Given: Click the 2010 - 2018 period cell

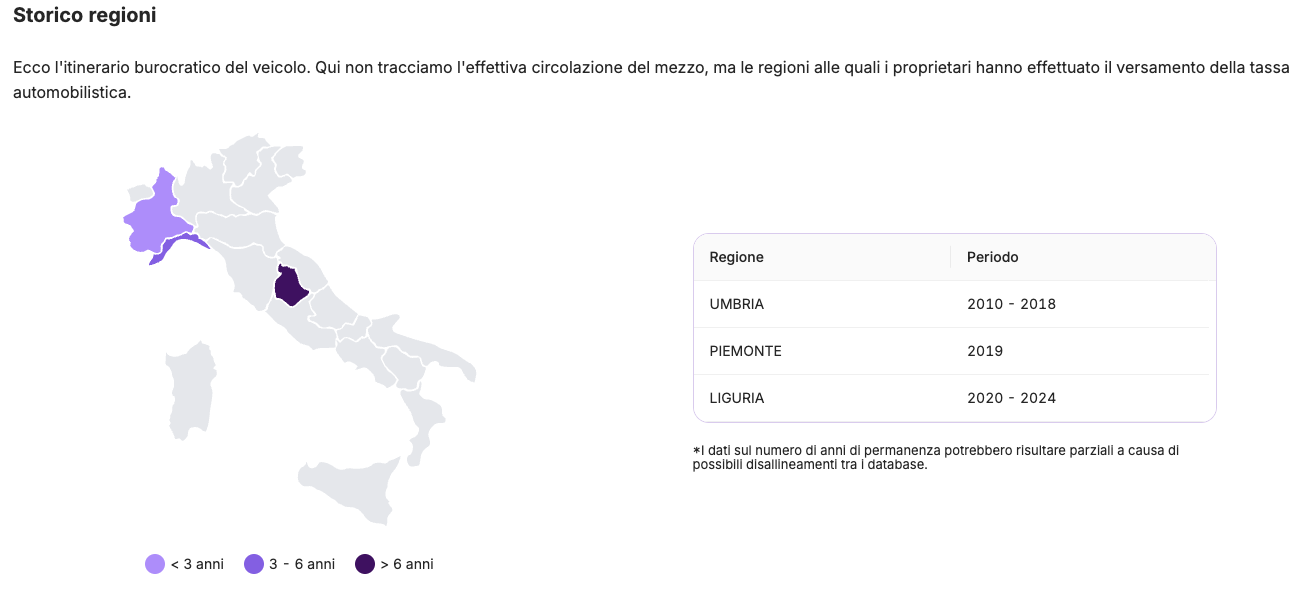Looking at the screenshot, I should [x=1012, y=304].
